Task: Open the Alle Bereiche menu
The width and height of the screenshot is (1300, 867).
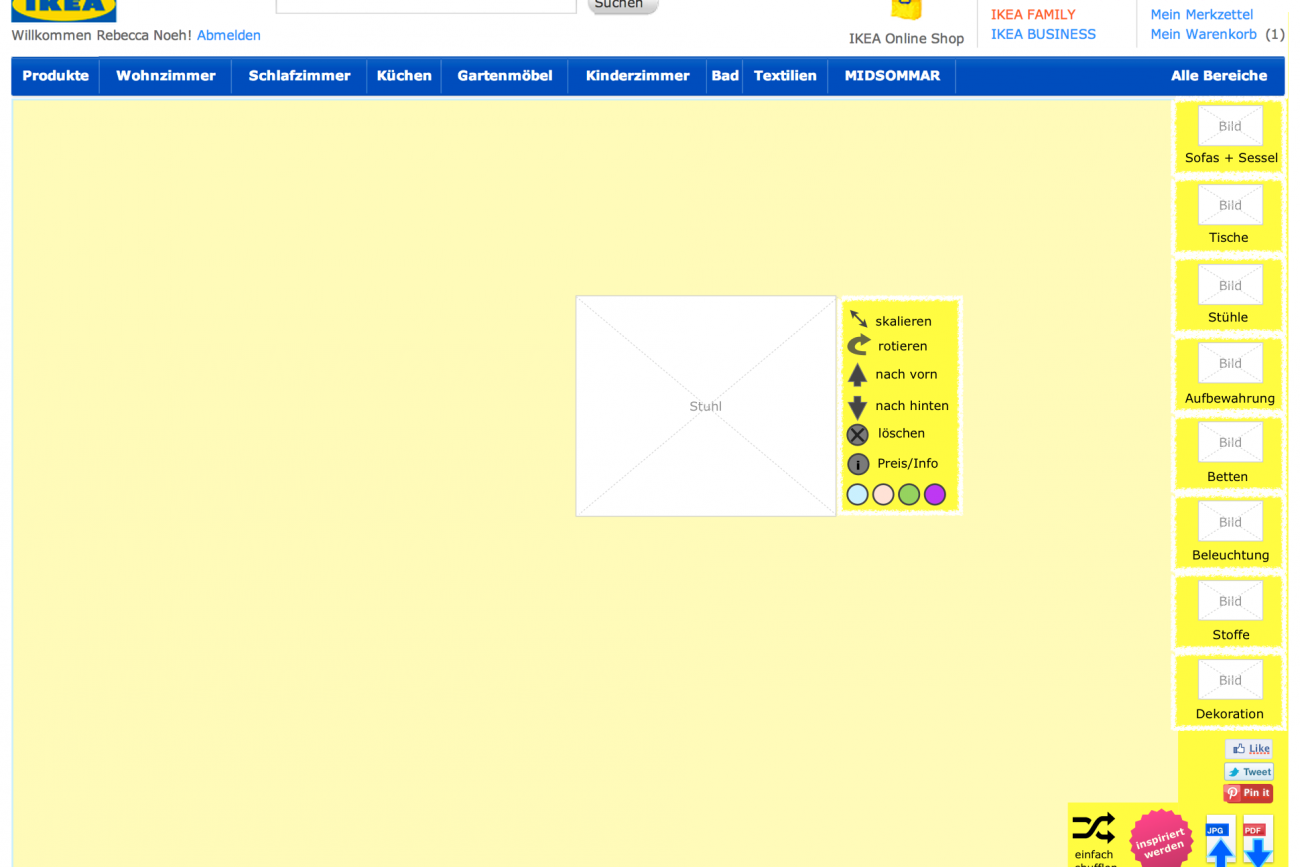Action: point(1218,76)
